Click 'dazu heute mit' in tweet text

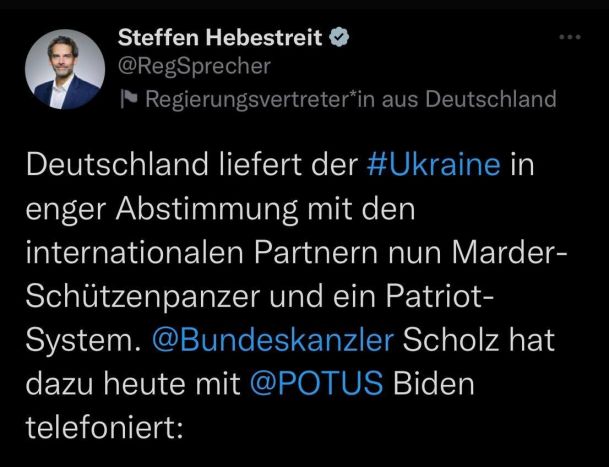[133, 384]
